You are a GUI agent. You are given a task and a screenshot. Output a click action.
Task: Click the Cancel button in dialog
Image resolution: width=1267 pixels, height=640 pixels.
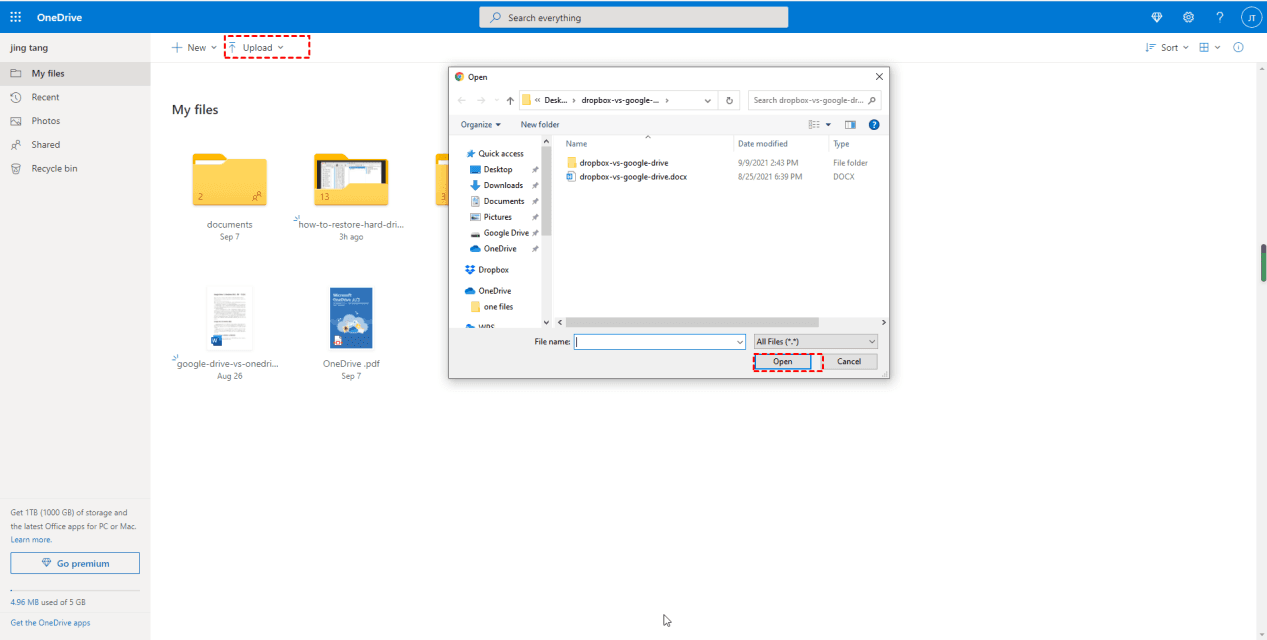[x=849, y=362]
